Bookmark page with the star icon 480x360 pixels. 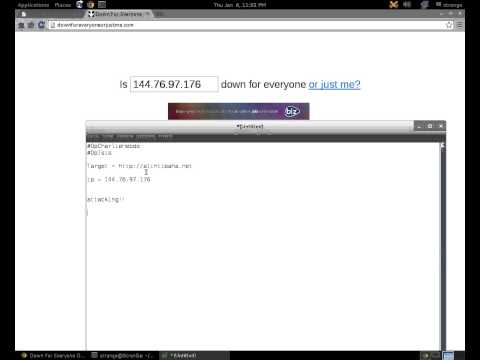click(449, 25)
